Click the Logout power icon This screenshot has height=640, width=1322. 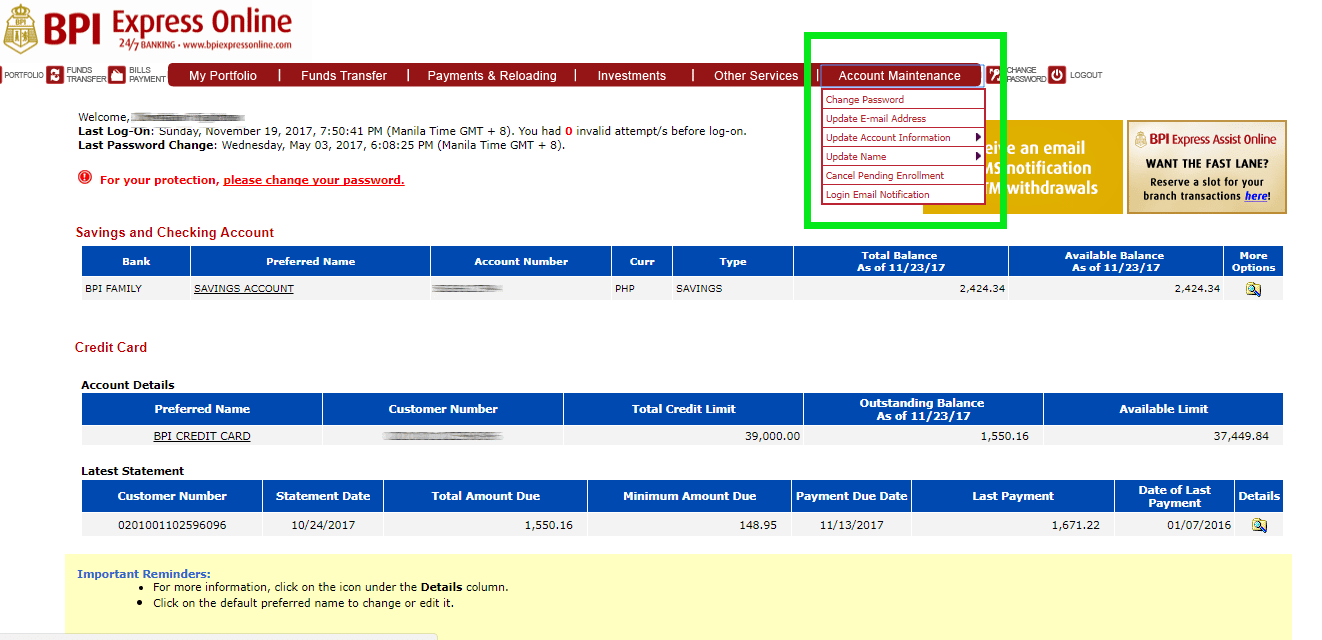point(1057,75)
